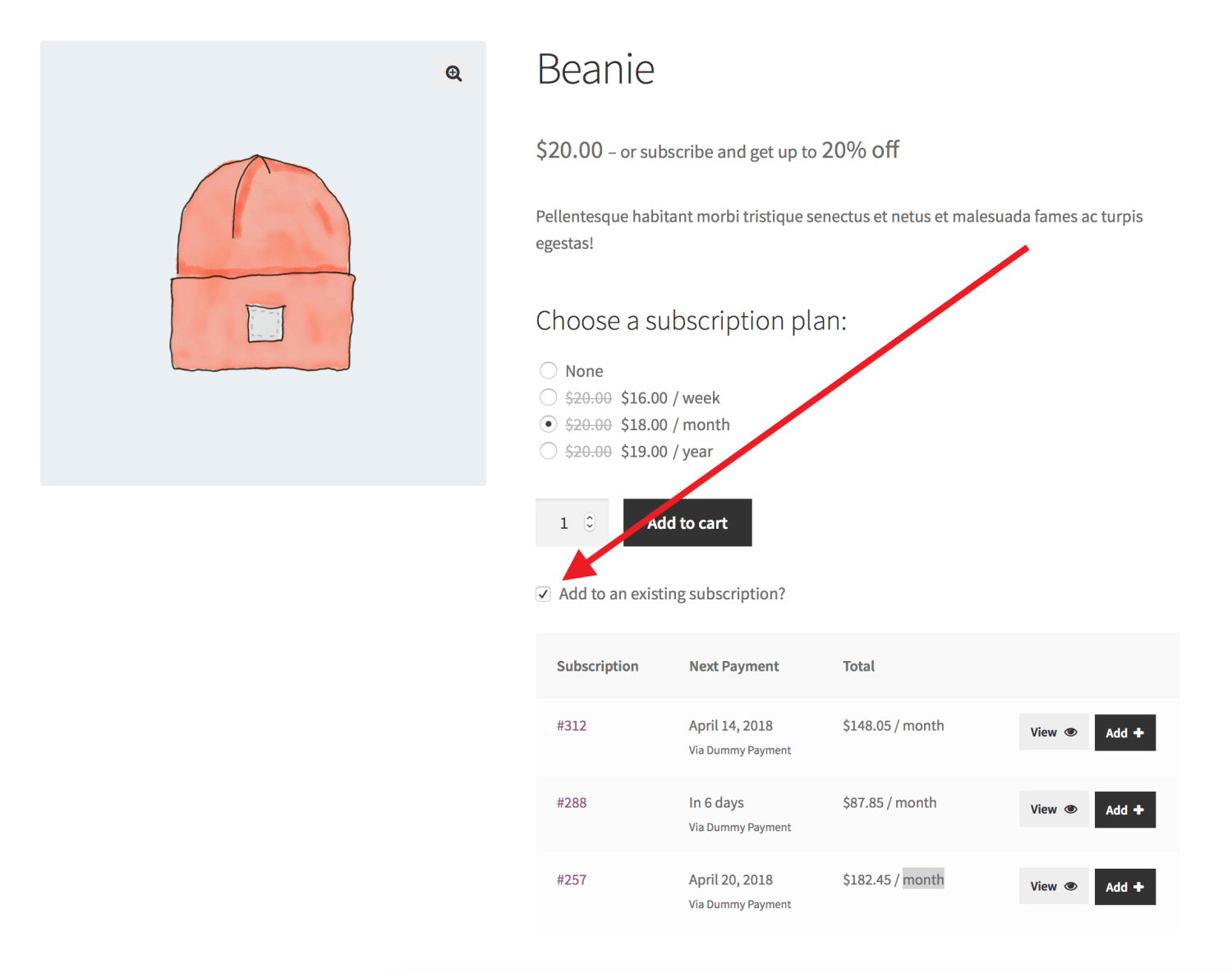
Task: View subscription #257
Action: pos(1054,887)
